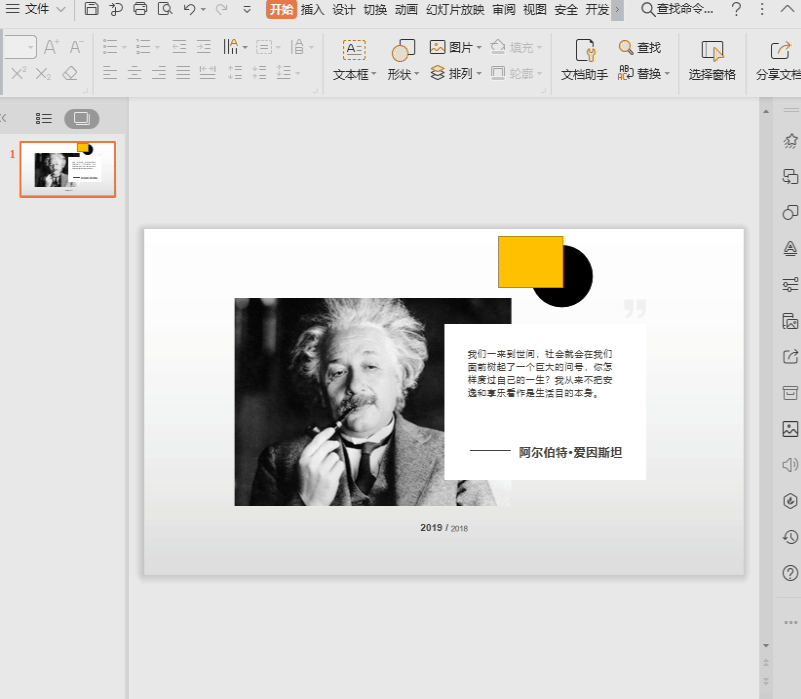Click the Print icon in top toolbar

point(140,9)
